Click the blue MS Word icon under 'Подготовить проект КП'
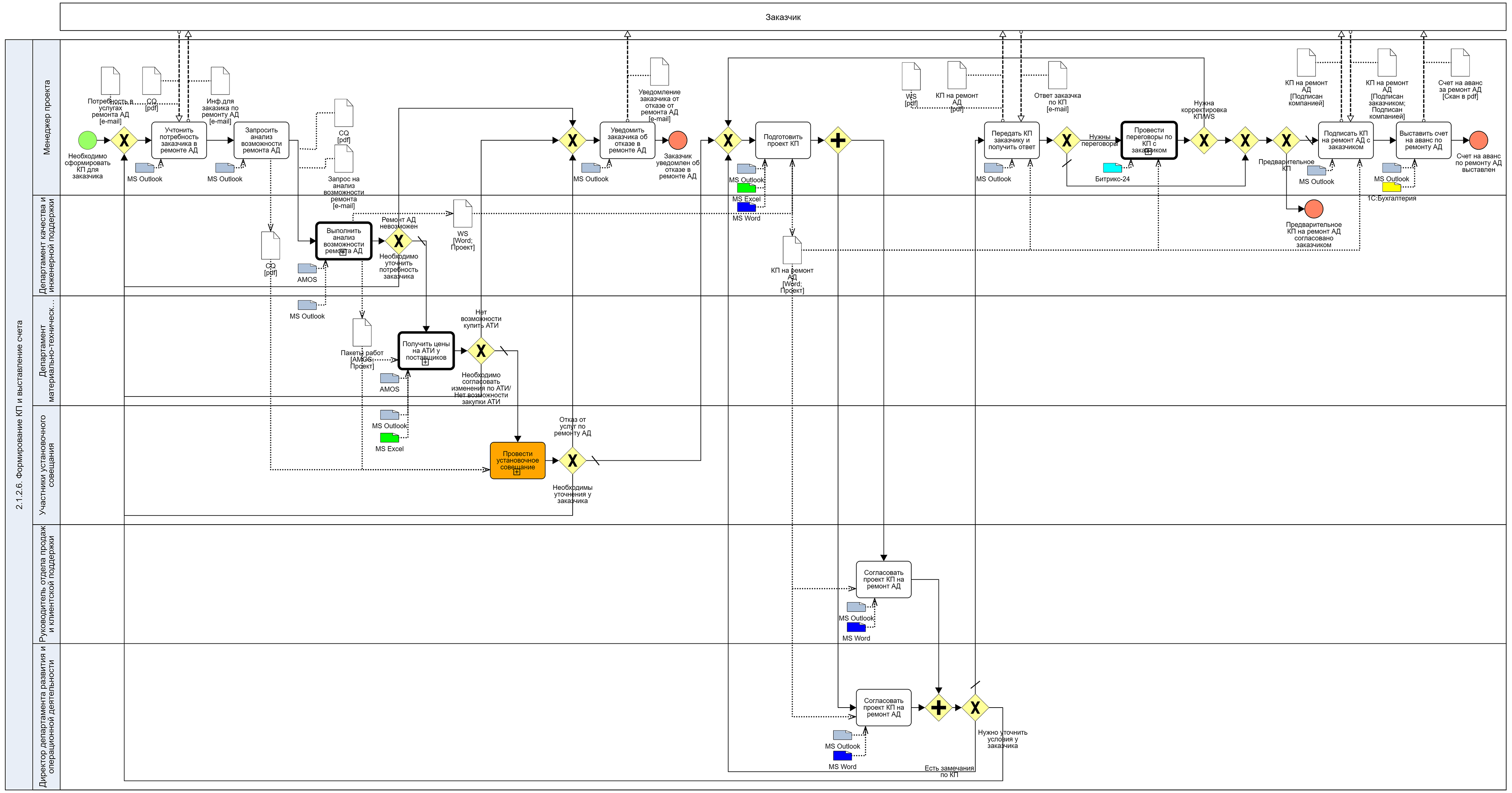This screenshot has height=793, width=1512. coord(746,207)
